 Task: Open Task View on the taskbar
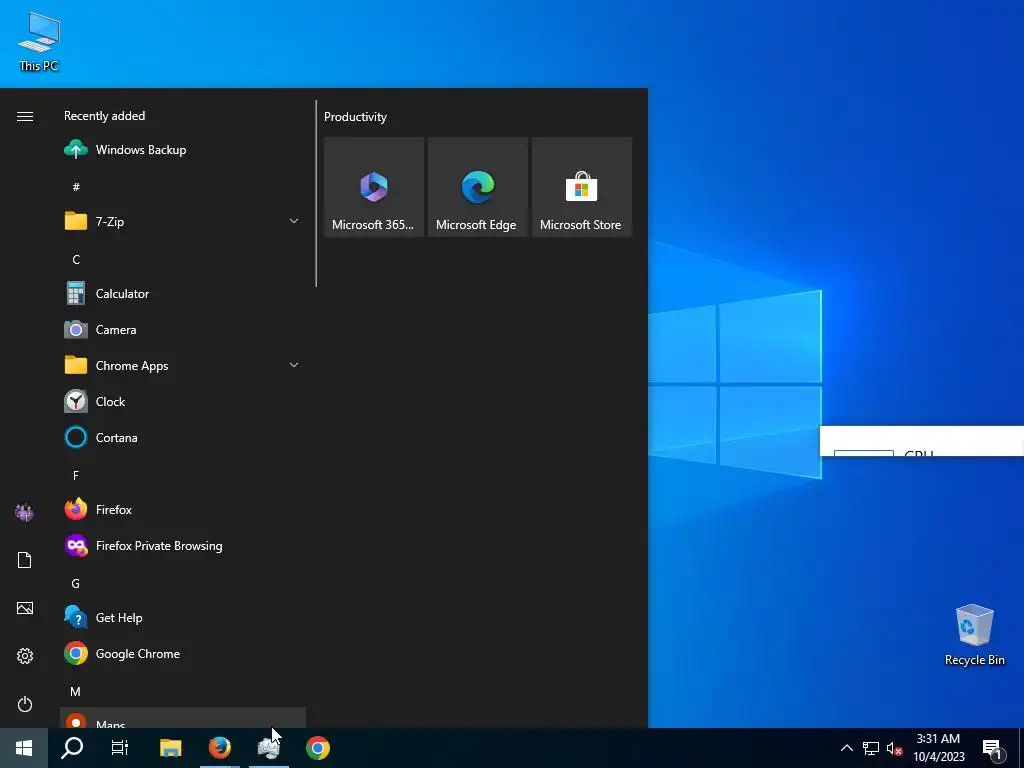[x=120, y=748]
